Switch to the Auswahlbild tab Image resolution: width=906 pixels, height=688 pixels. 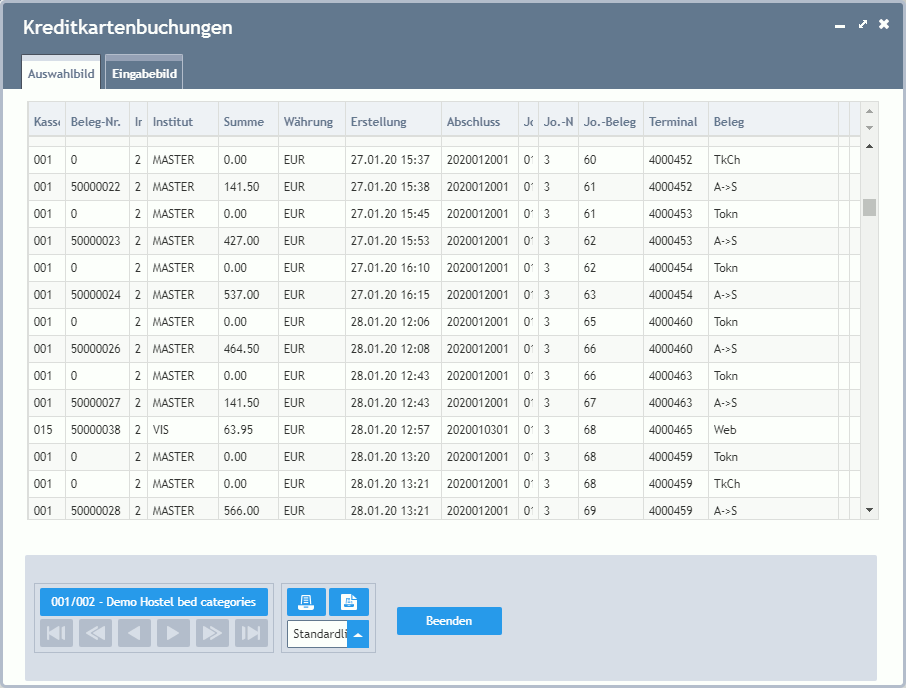click(x=61, y=73)
